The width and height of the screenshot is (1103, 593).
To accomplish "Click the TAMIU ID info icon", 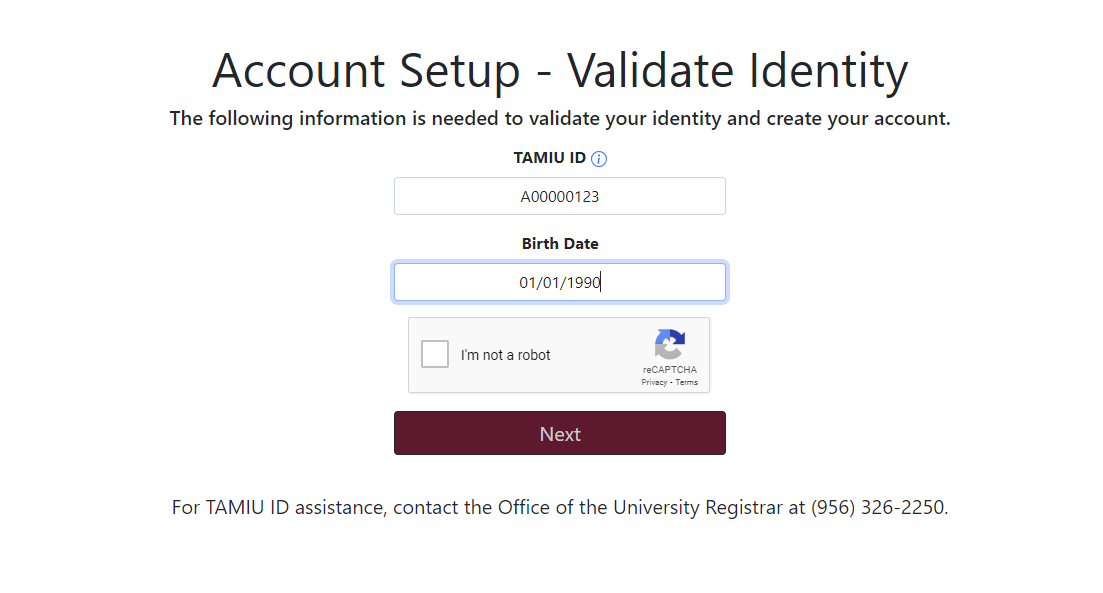I will point(599,159).
